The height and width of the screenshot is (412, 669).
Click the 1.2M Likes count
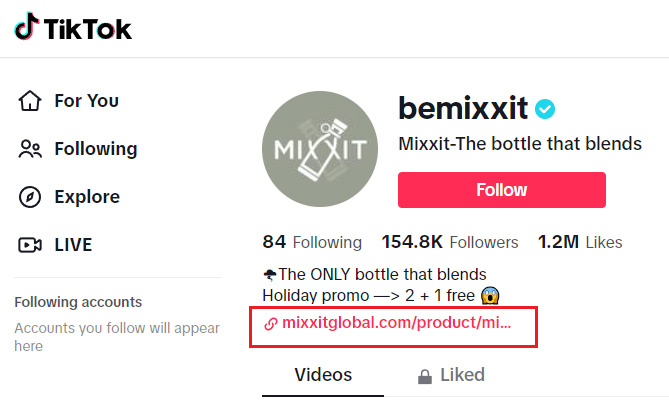(580, 242)
